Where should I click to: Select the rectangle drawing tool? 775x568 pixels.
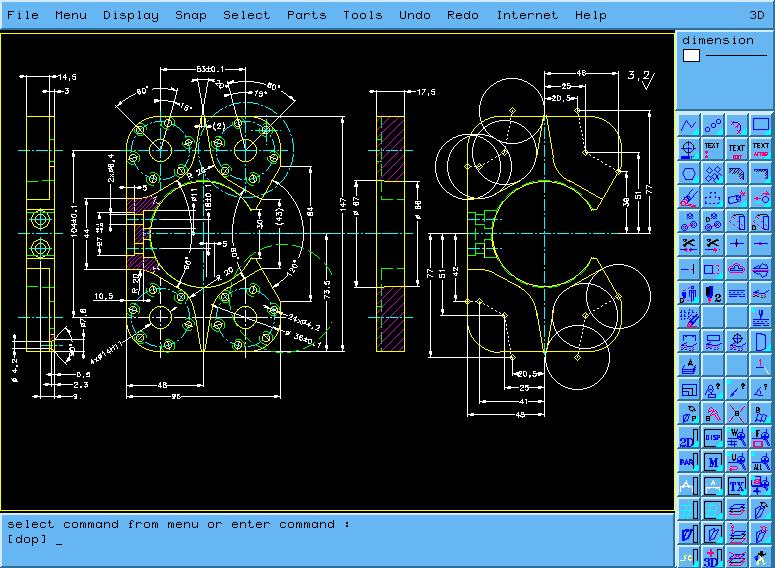(x=761, y=126)
